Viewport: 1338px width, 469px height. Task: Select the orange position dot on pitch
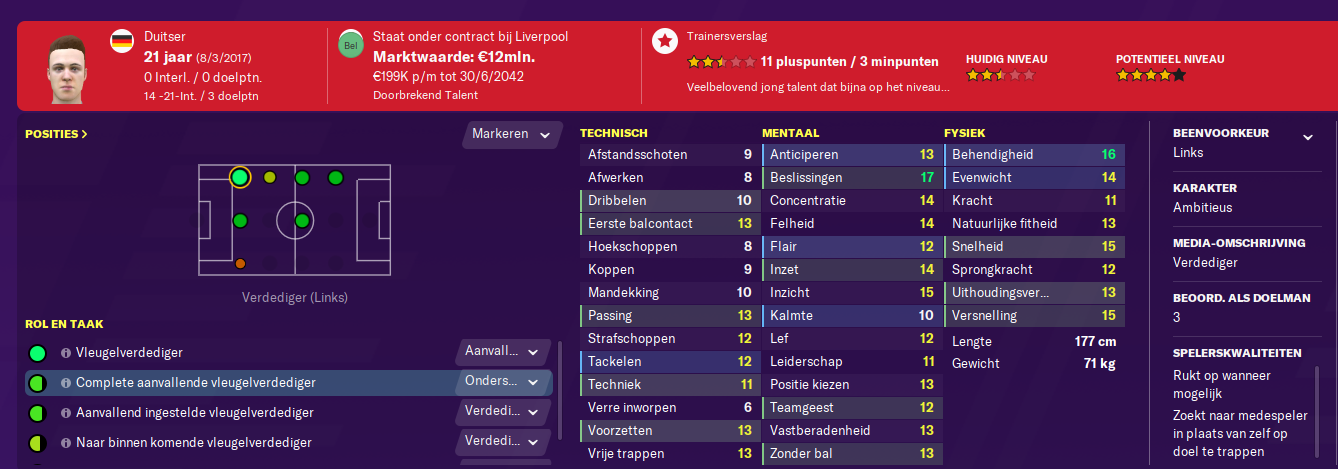(240, 264)
